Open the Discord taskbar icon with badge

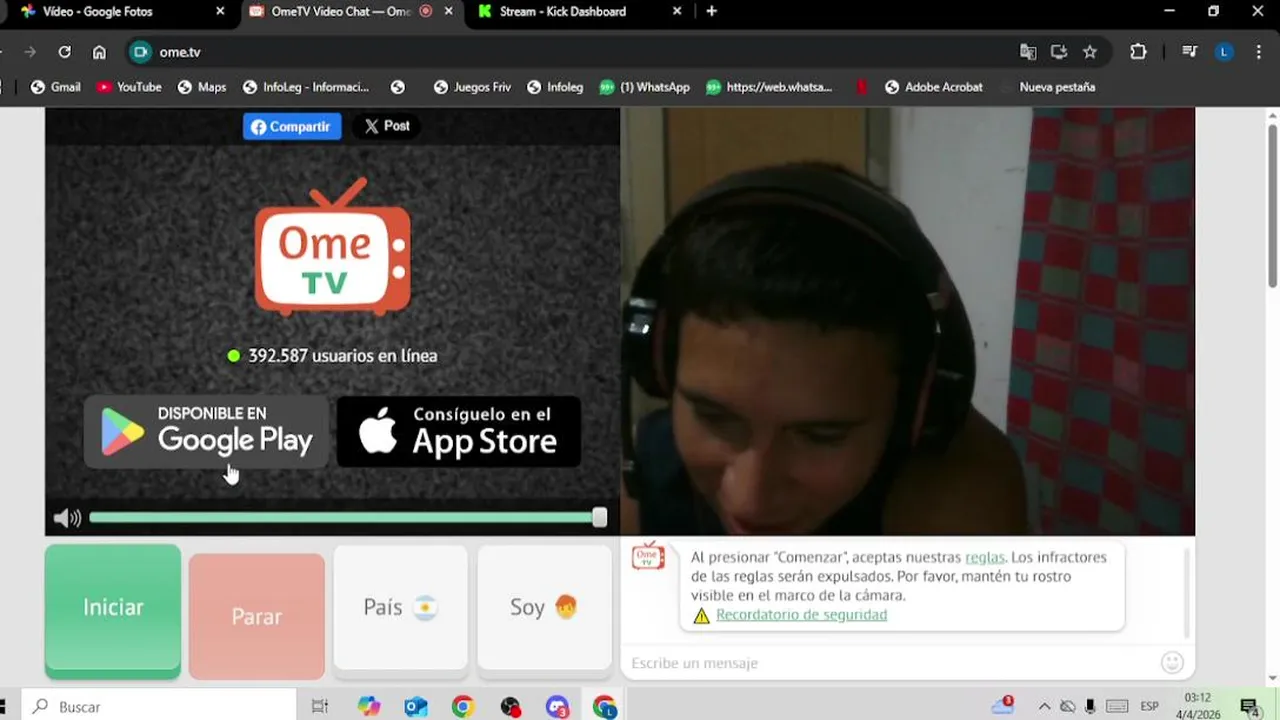tap(558, 707)
